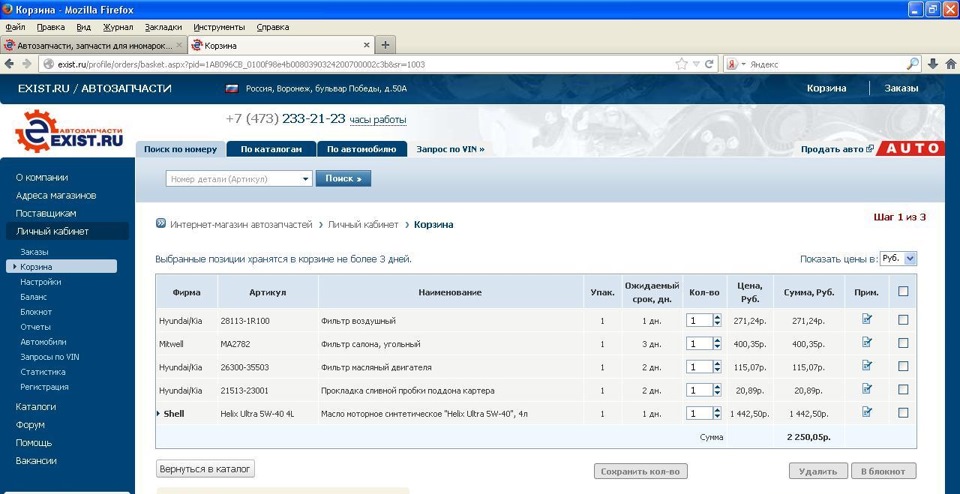Go to Firefox home page icon
The width and height of the screenshot is (960, 494).
point(951,64)
